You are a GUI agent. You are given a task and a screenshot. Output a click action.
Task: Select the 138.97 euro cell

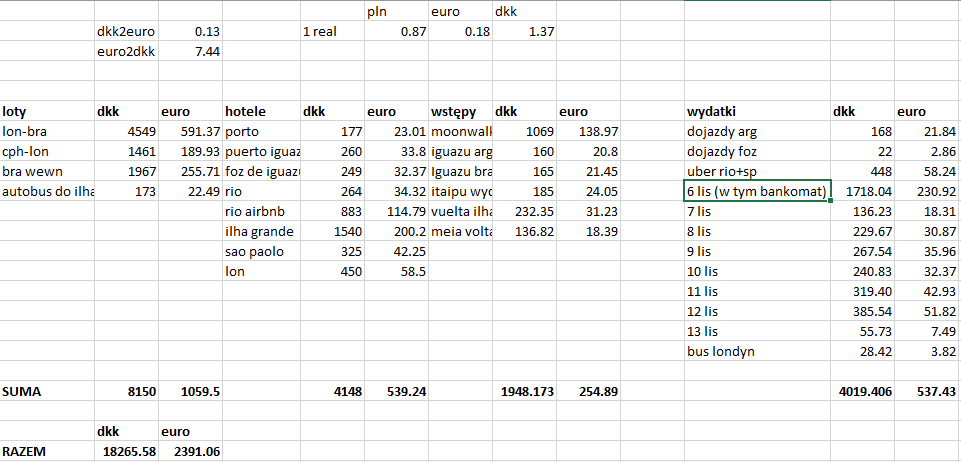tap(588, 131)
